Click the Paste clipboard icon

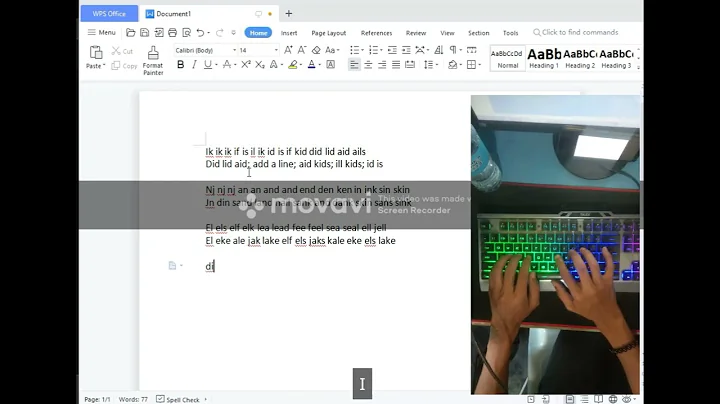(96, 53)
